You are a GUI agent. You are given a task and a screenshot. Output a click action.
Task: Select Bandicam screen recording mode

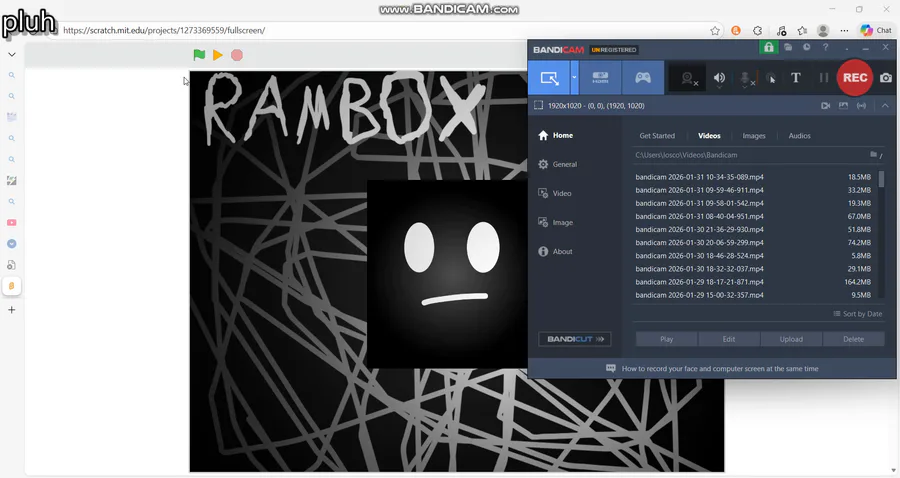point(549,77)
